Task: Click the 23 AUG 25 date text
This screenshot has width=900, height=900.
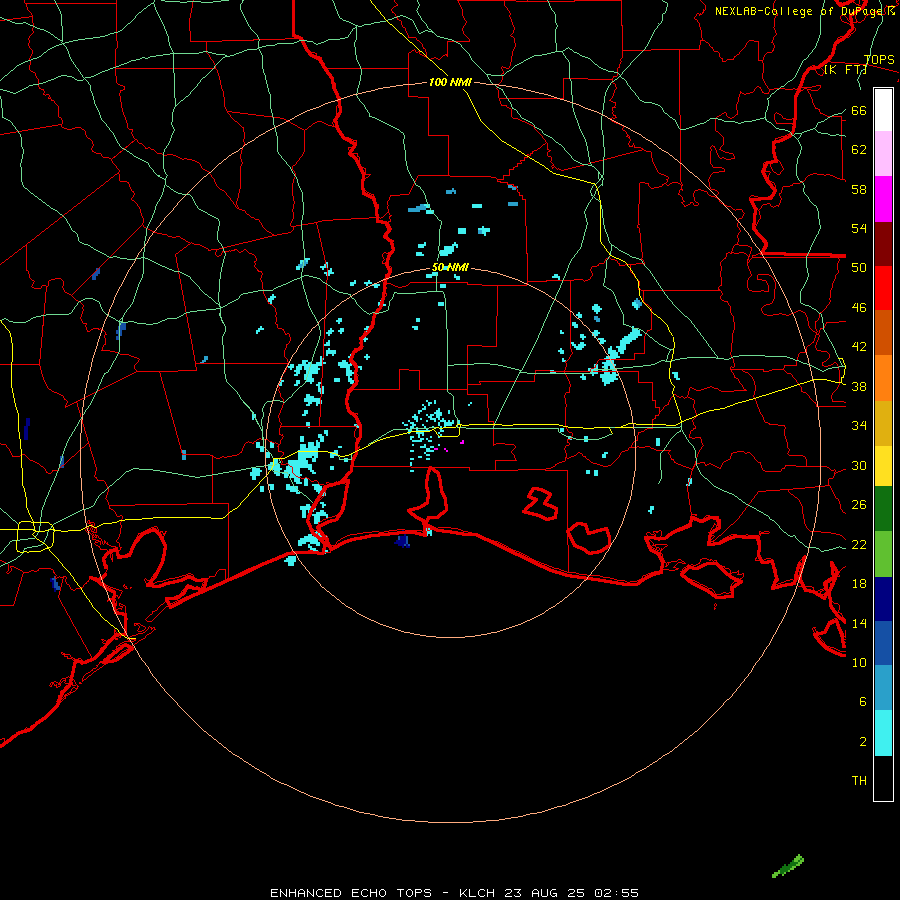Action: (x=545, y=893)
